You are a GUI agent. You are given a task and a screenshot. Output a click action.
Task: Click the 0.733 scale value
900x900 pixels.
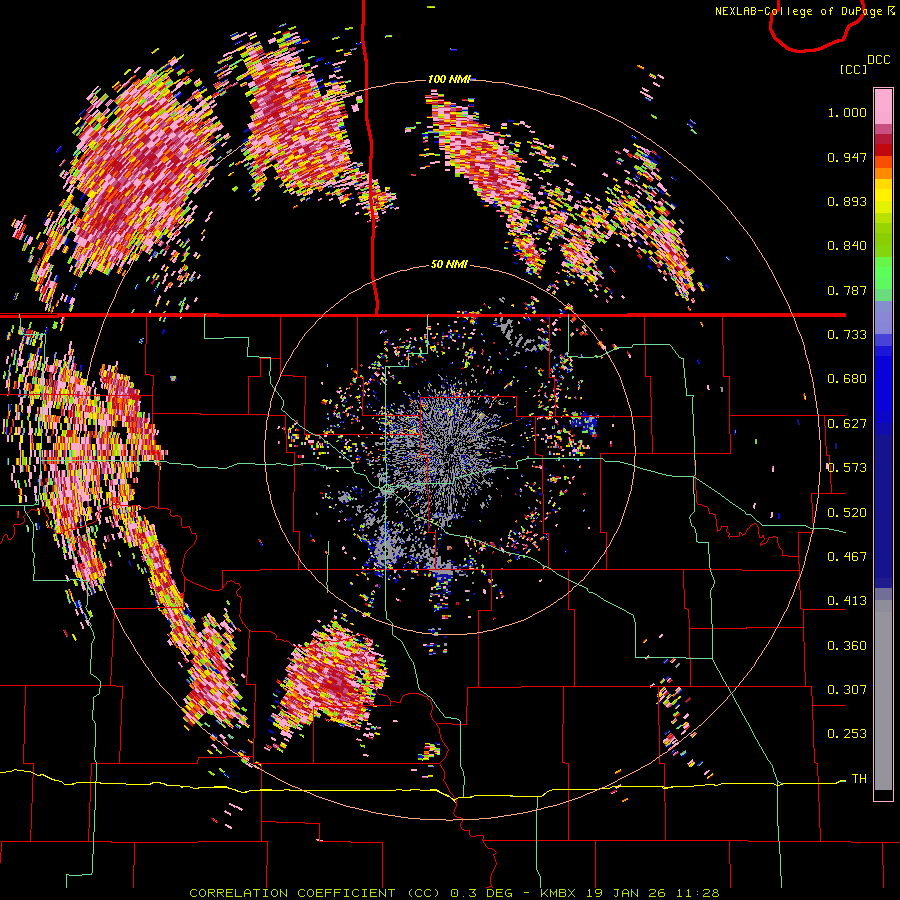[847, 334]
